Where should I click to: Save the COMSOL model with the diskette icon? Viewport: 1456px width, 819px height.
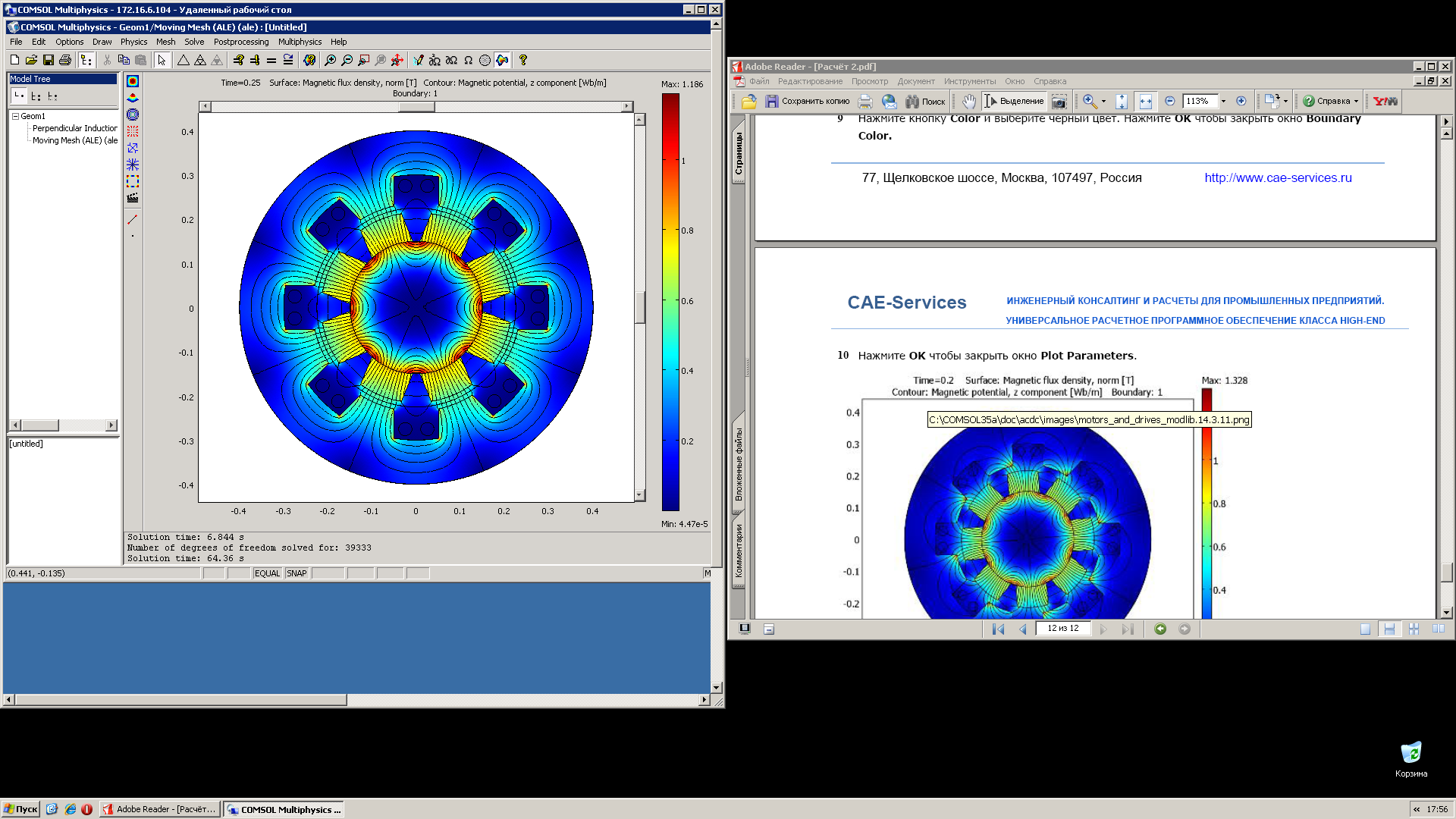tap(48, 60)
